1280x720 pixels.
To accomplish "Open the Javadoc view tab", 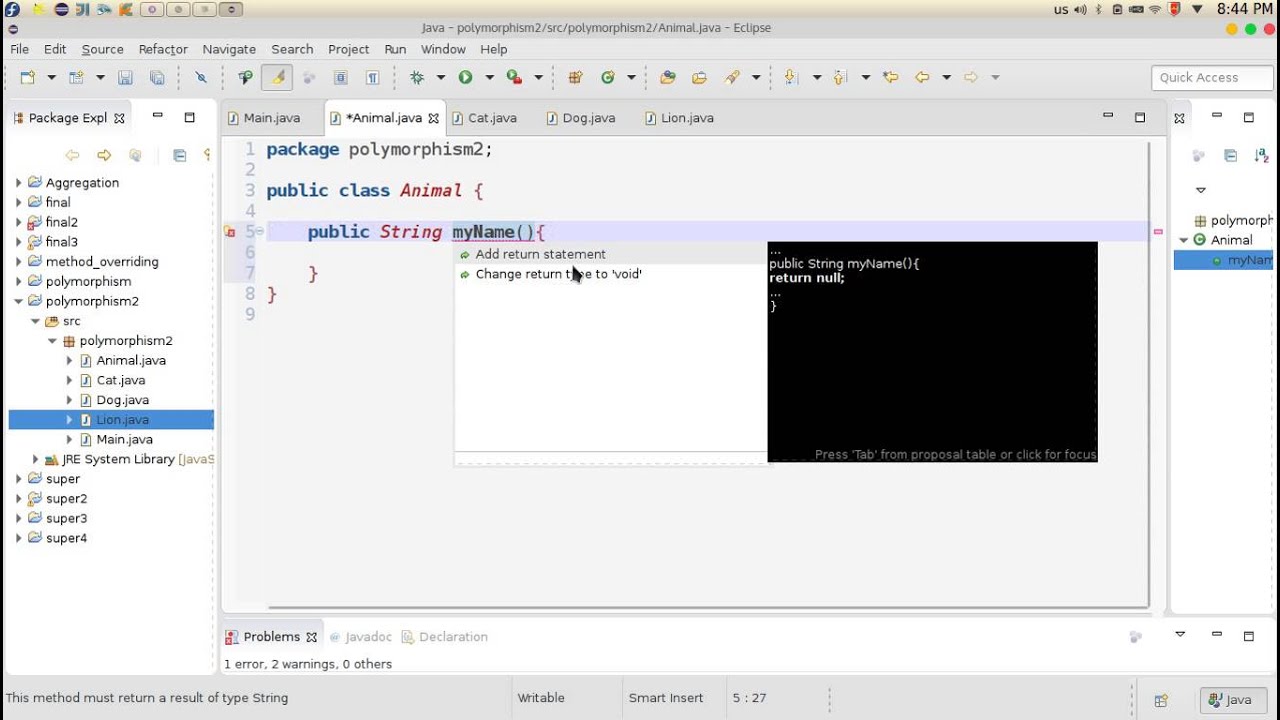I will point(361,637).
